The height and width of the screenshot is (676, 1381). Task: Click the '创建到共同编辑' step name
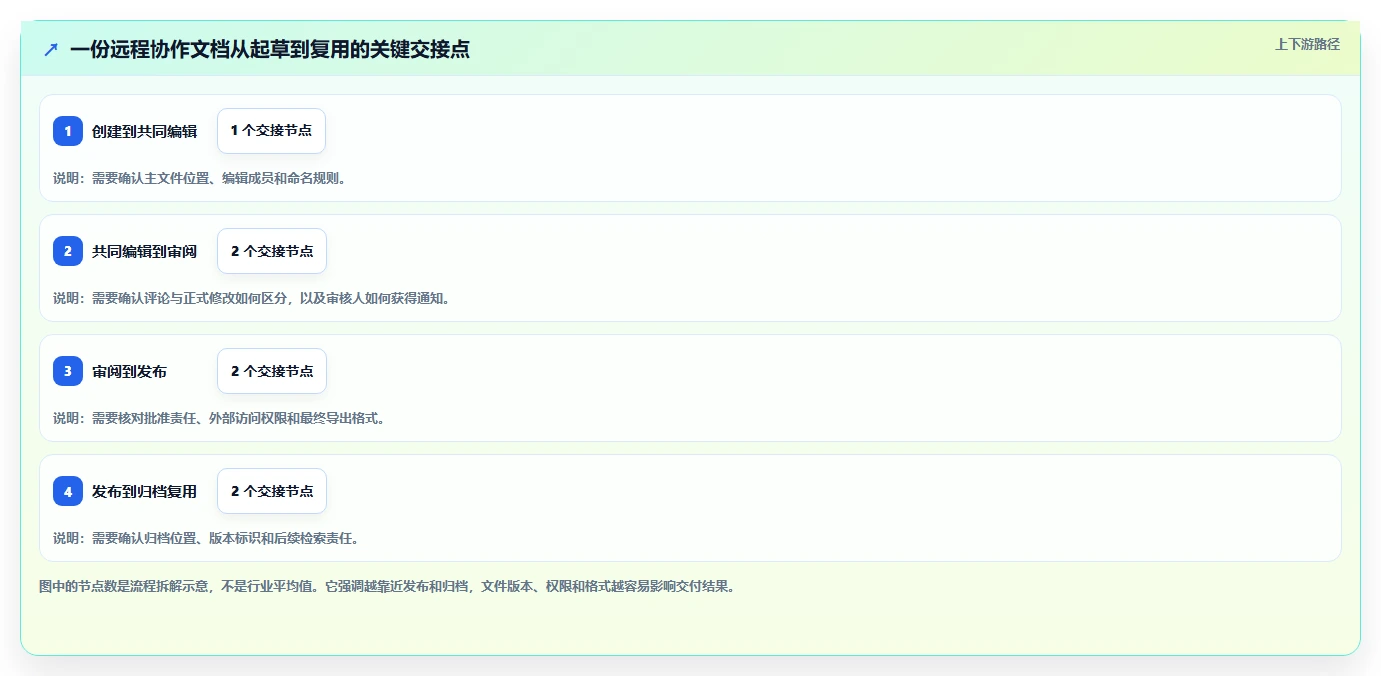144,131
